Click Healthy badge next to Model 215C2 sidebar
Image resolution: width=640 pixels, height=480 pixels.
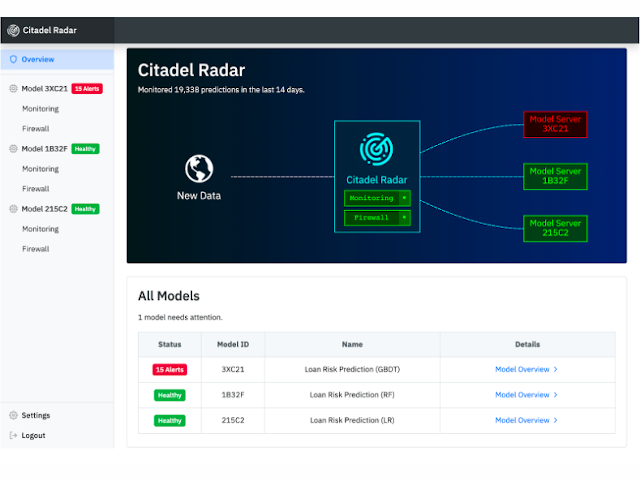pos(85,209)
